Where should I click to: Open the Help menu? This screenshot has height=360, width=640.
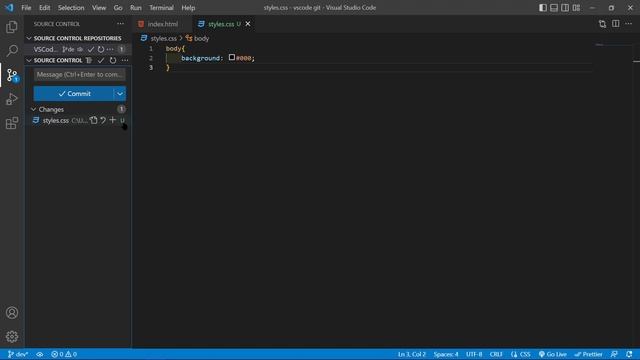(x=188, y=8)
